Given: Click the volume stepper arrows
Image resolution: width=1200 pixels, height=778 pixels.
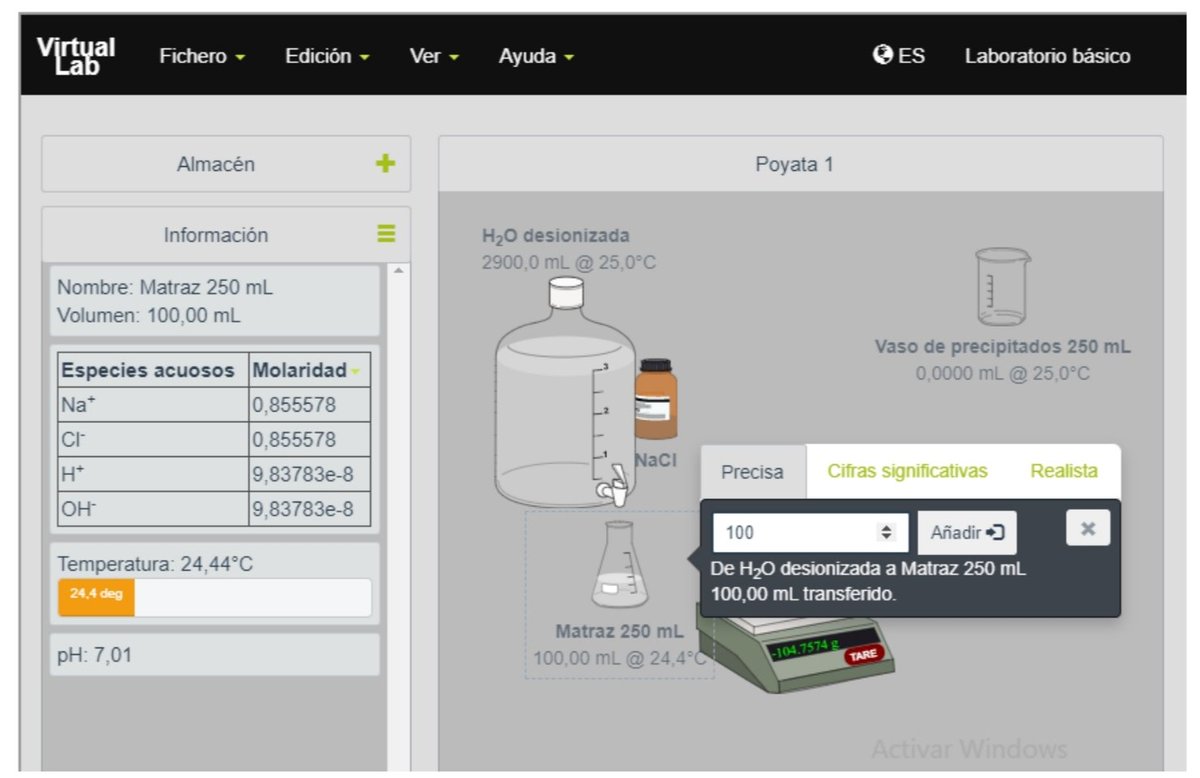Looking at the screenshot, I should (885, 533).
